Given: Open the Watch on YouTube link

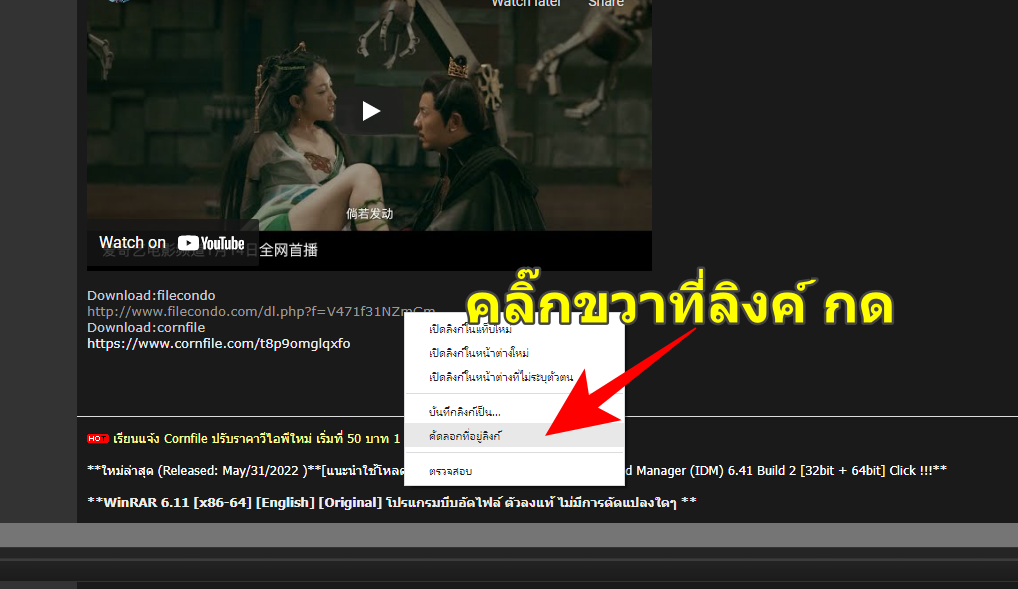Looking at the screenshot, I should (173, 243).
